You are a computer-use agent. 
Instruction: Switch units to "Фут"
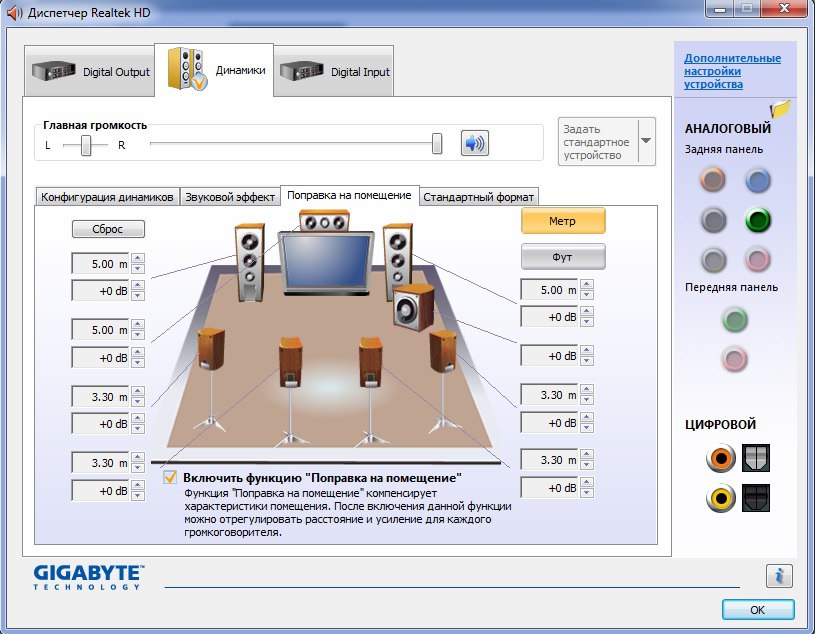pyautogui.click(x=563, y=257)
